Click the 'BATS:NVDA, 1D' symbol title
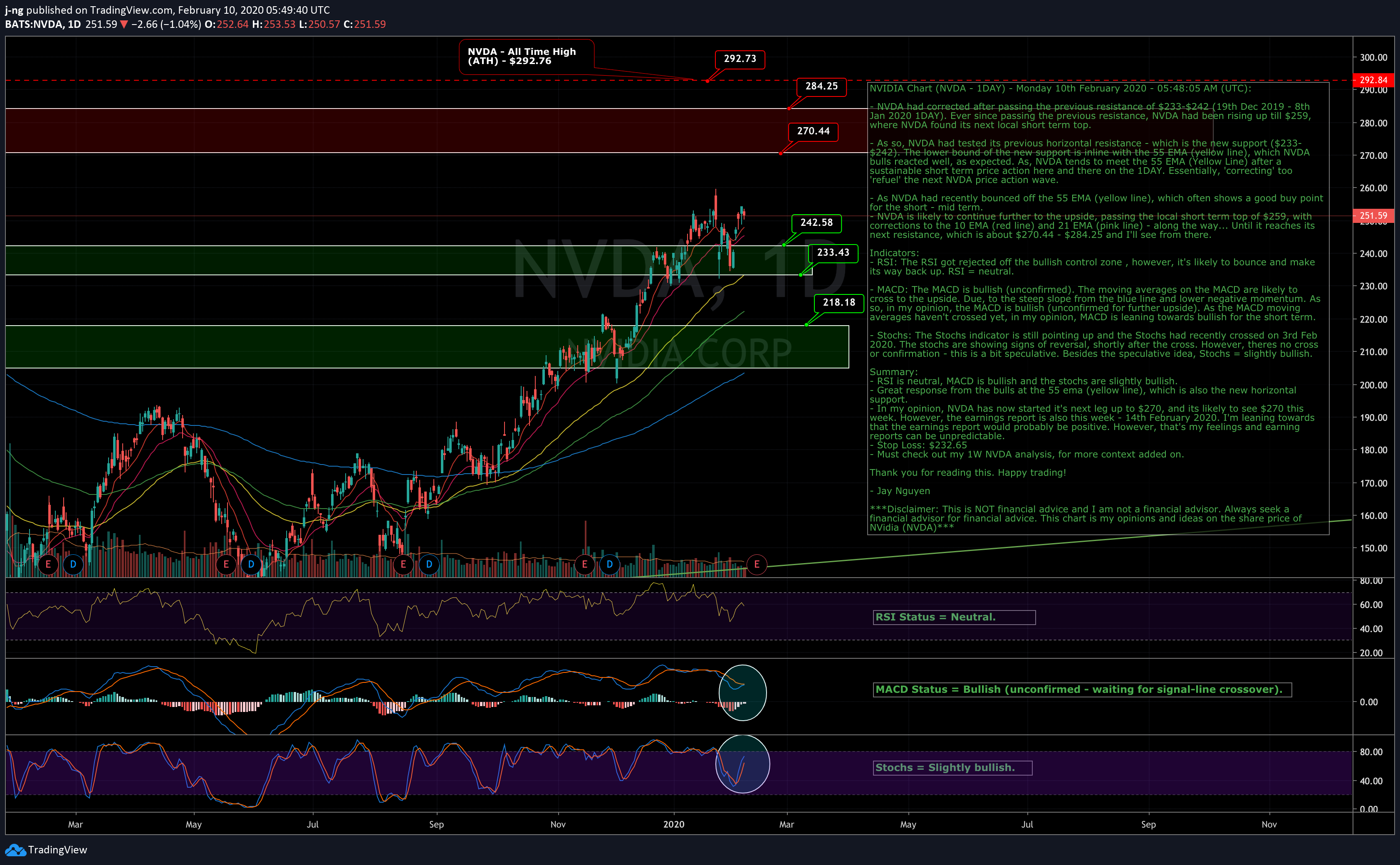The image size is (1400, 865). 43,25
